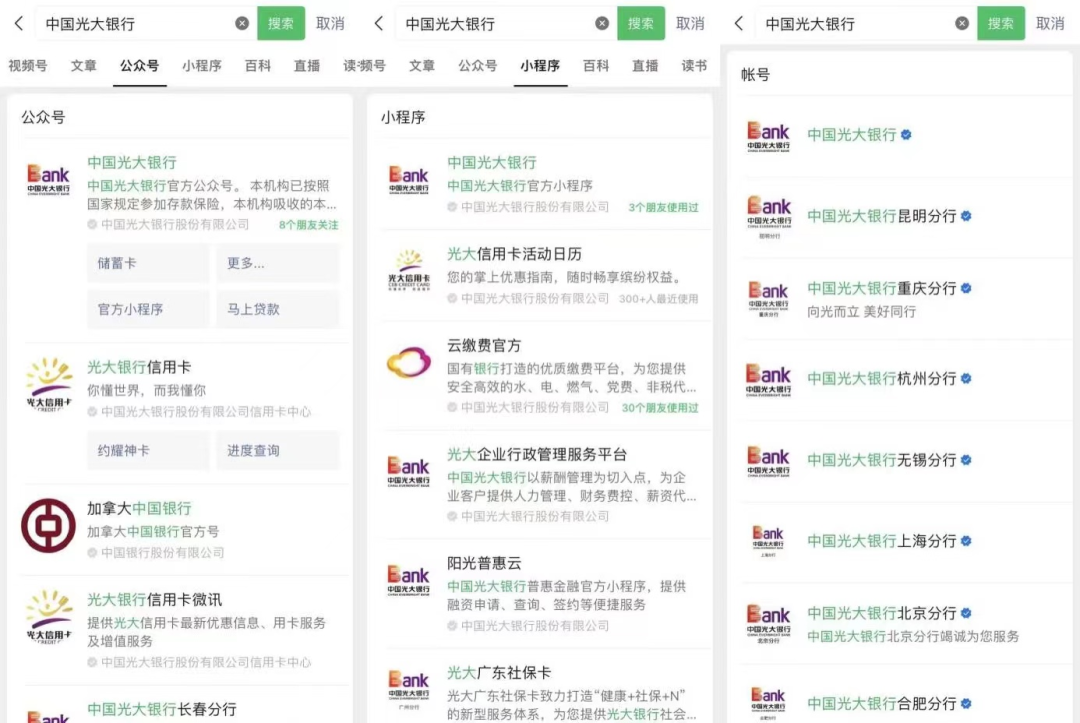Image resolution: width=1080 pixels, height=723 pixels.
Task: Open 中国光大银行 mini program logo in 小程序 list
Action: click(408, 180)
